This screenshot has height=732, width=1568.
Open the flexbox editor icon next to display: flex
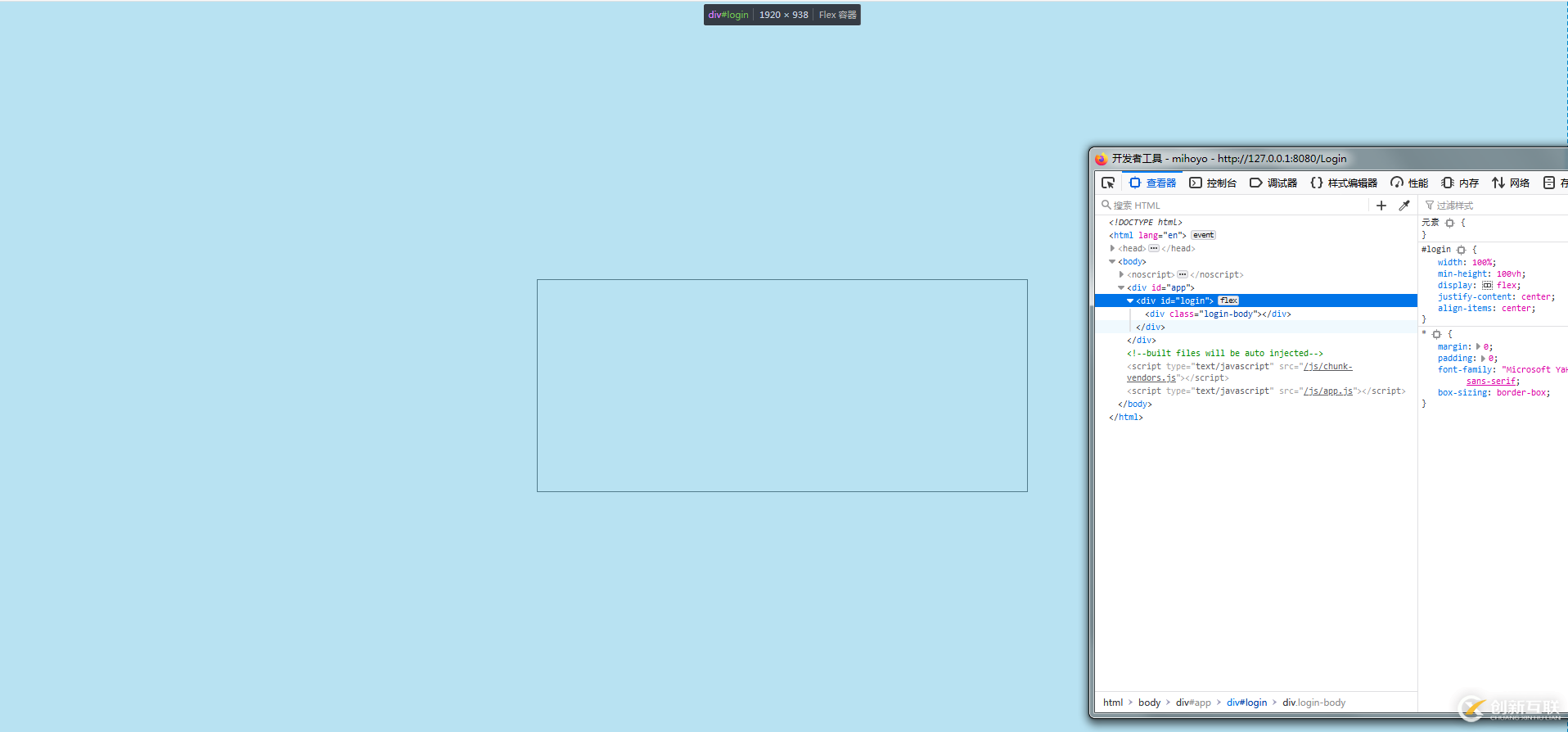(1487, 286)
